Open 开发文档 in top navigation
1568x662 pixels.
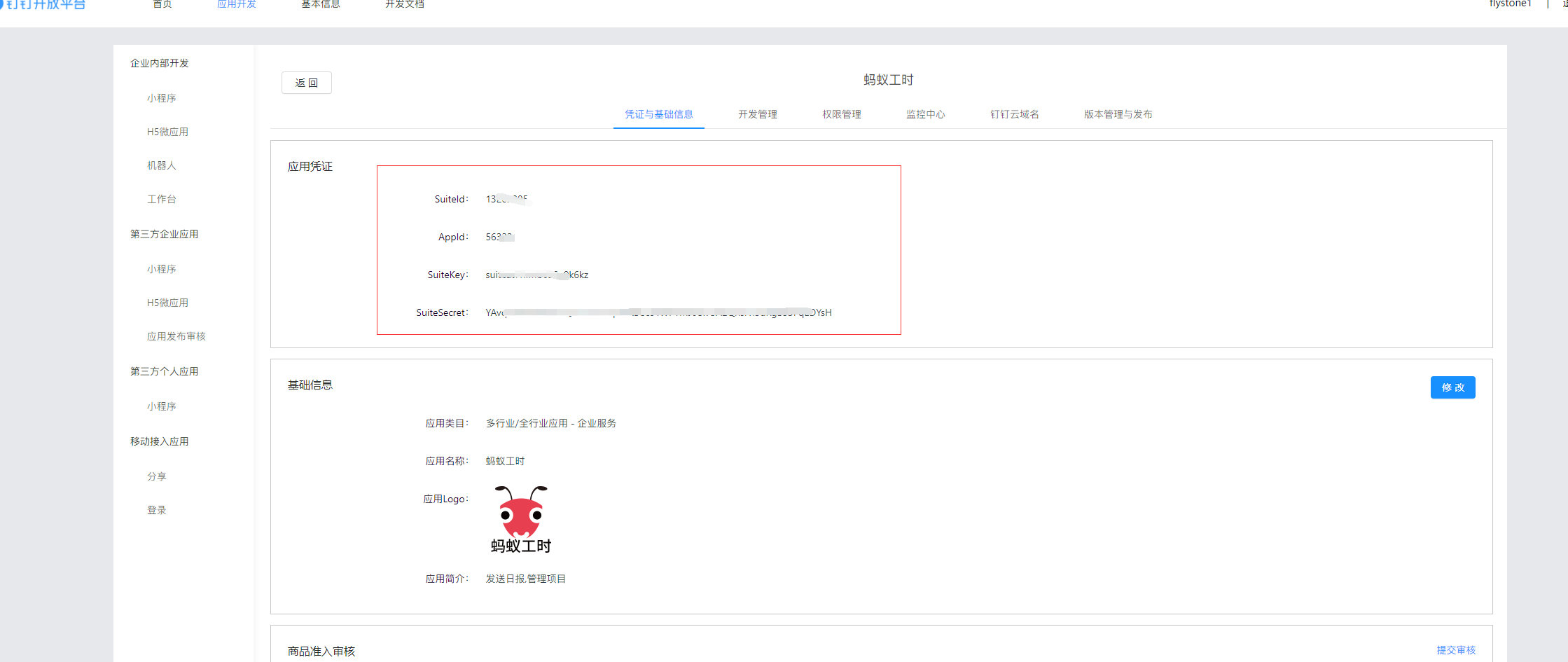coord(405,4)
